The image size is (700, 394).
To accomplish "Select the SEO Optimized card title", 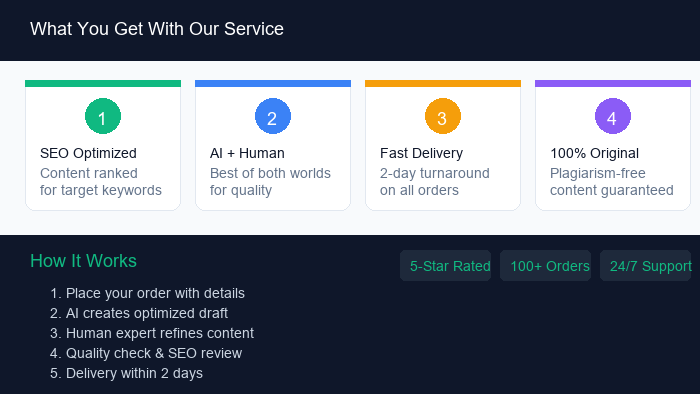I will tap(88, 153).
